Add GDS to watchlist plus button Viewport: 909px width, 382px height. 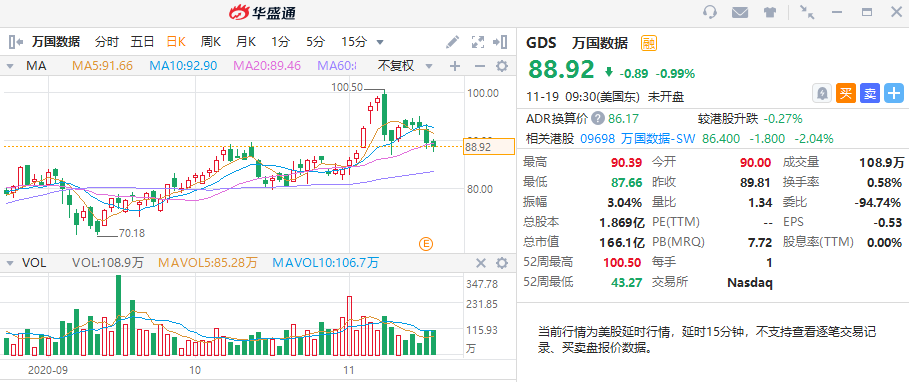point(894,93)
